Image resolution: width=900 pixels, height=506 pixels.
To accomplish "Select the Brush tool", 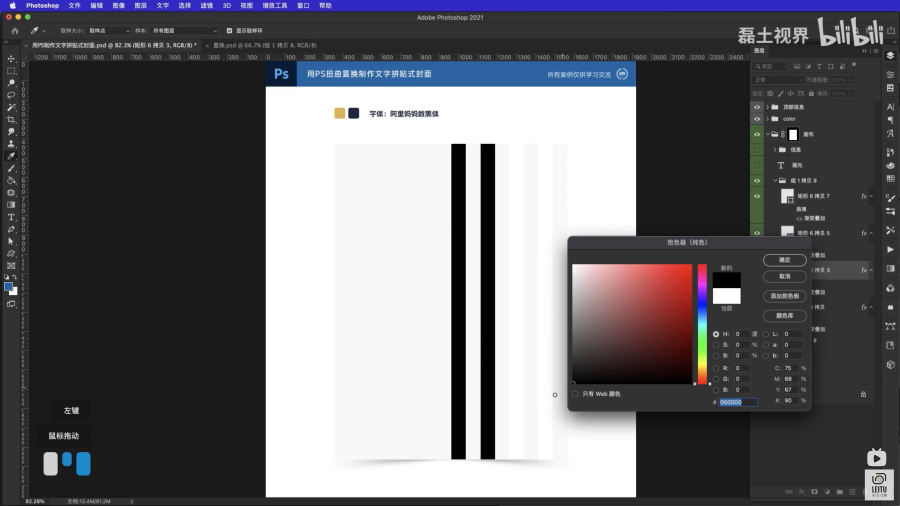I will [x=11, y=168].
